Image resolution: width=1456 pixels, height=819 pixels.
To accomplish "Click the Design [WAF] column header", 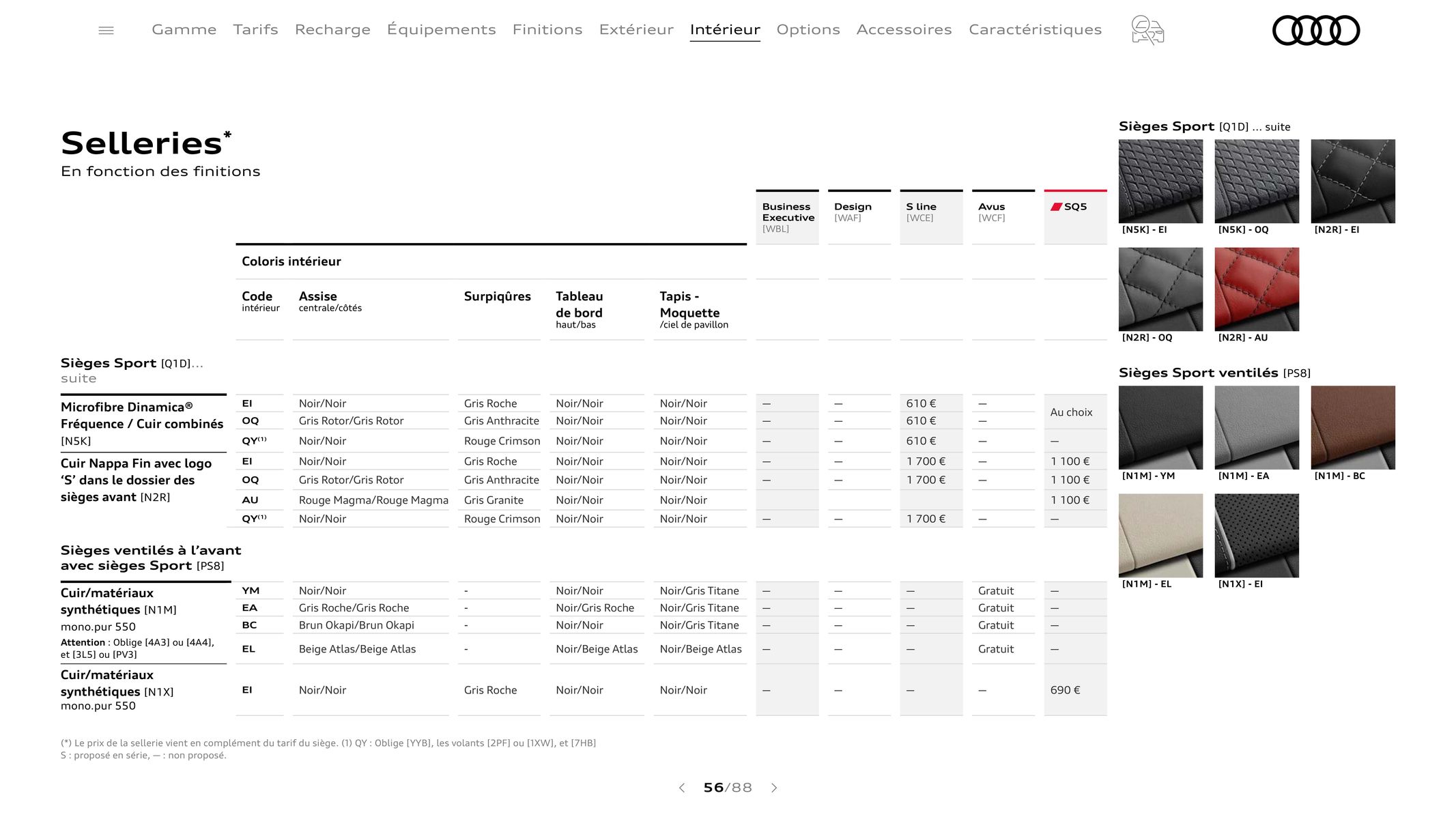I will click(x=859, y=217).
